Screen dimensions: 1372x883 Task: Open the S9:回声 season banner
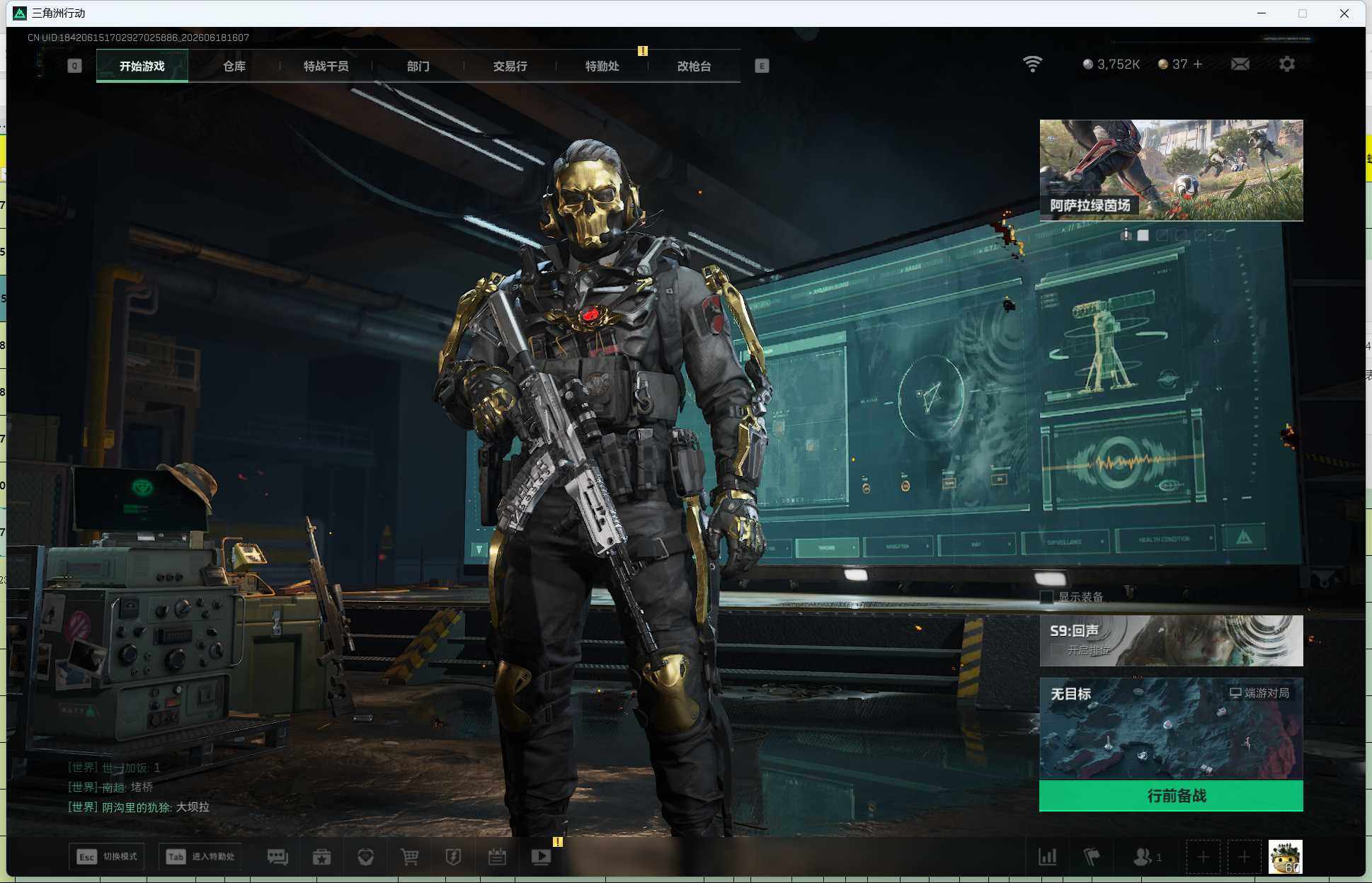[x=1171, y=641]
